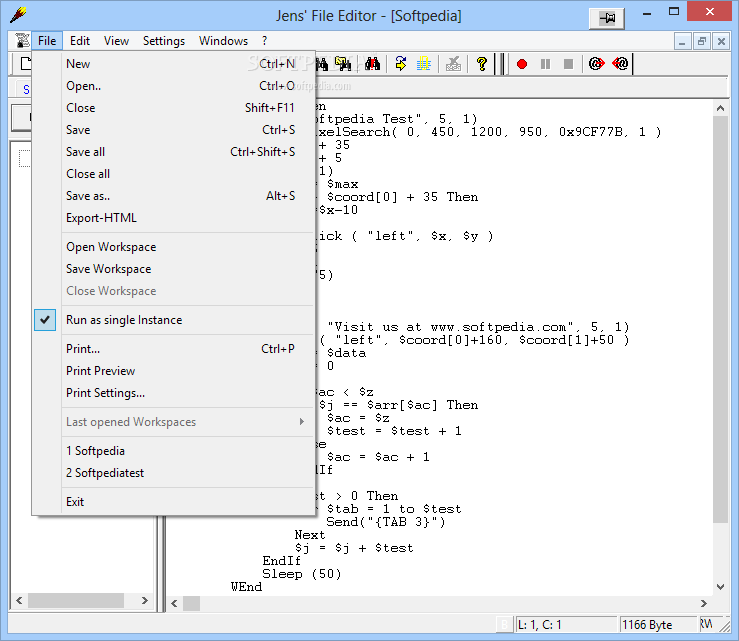Open the Settings menu
739x641 pixels.
[x=164, y=41]
